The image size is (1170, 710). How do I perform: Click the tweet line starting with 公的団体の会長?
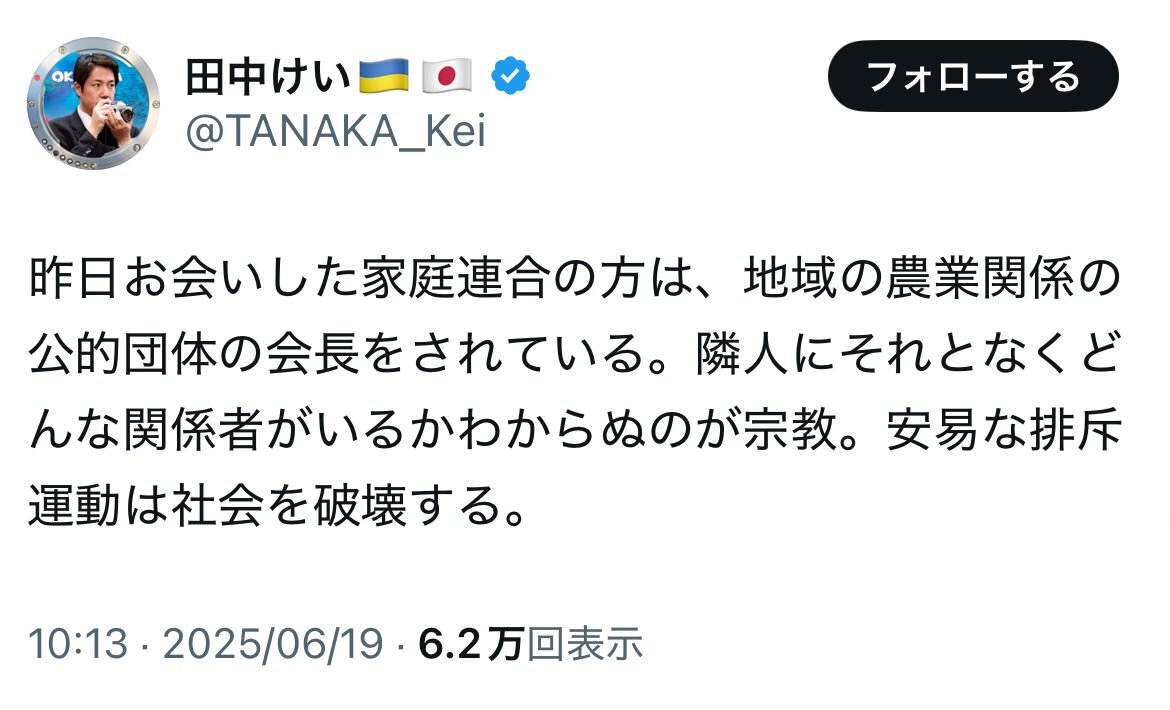(x=575, y=354)
